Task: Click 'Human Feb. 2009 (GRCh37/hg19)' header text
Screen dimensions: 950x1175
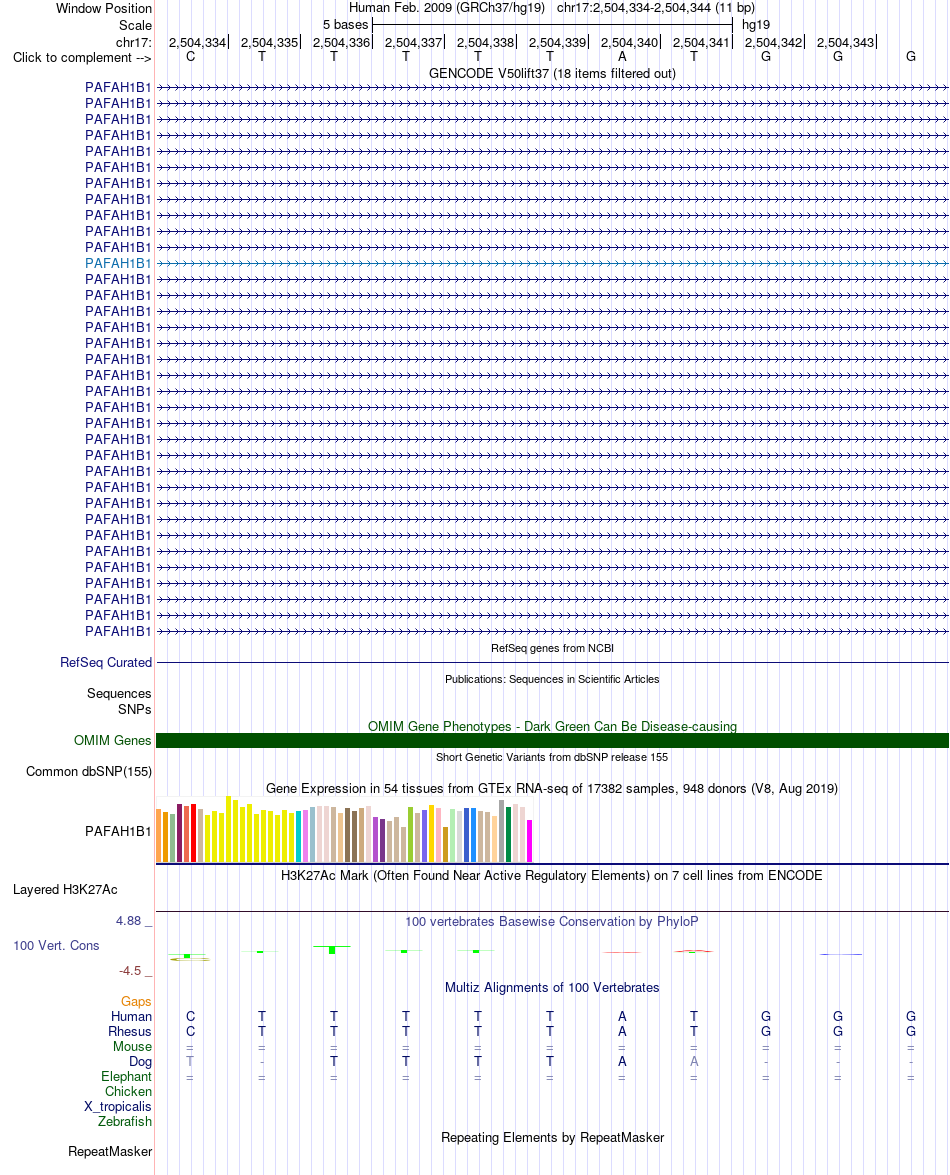Action: click(447, 7)
